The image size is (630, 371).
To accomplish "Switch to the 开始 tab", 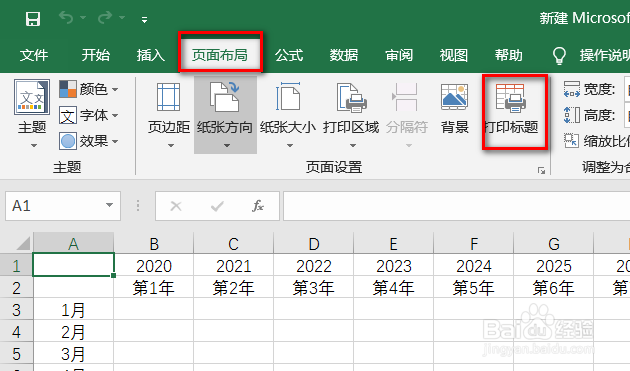I will [x=96, y=55].
